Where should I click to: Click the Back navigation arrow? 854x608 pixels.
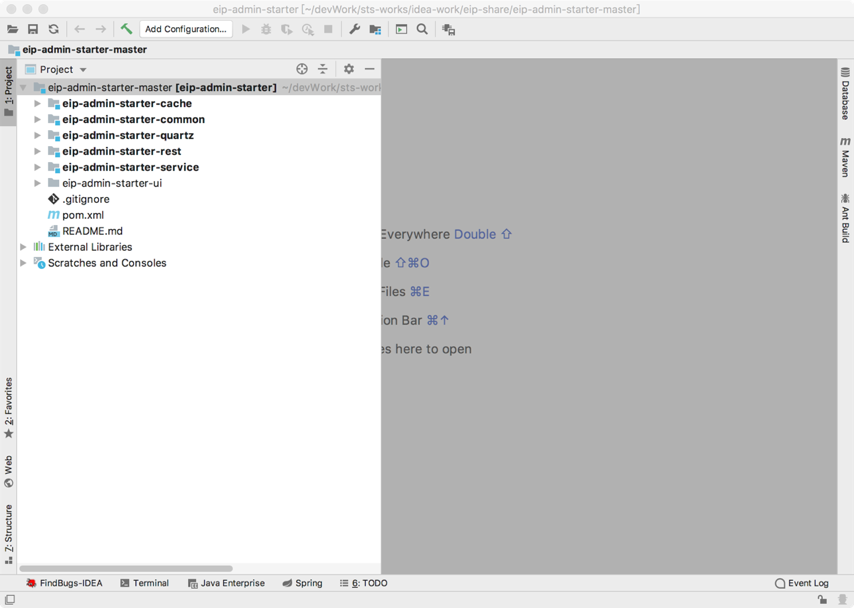click(x=80, y=29)
